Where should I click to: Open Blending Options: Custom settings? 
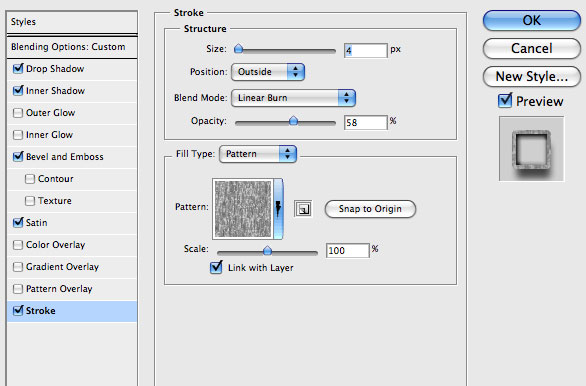(72, 47)
